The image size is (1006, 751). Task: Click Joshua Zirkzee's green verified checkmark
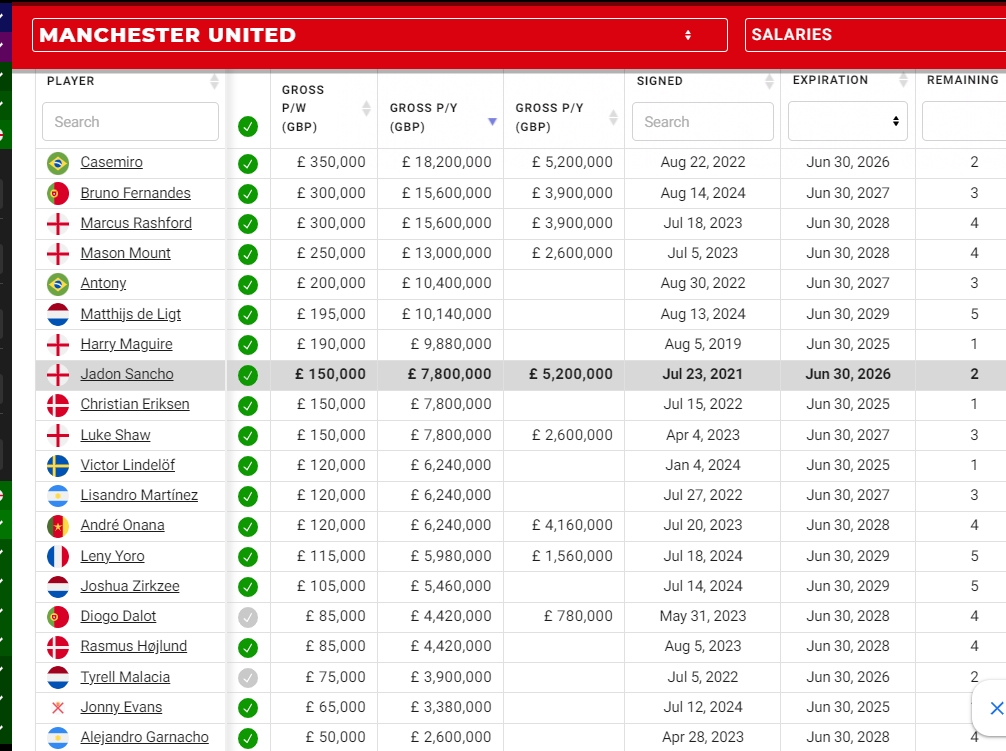point(248,587)
